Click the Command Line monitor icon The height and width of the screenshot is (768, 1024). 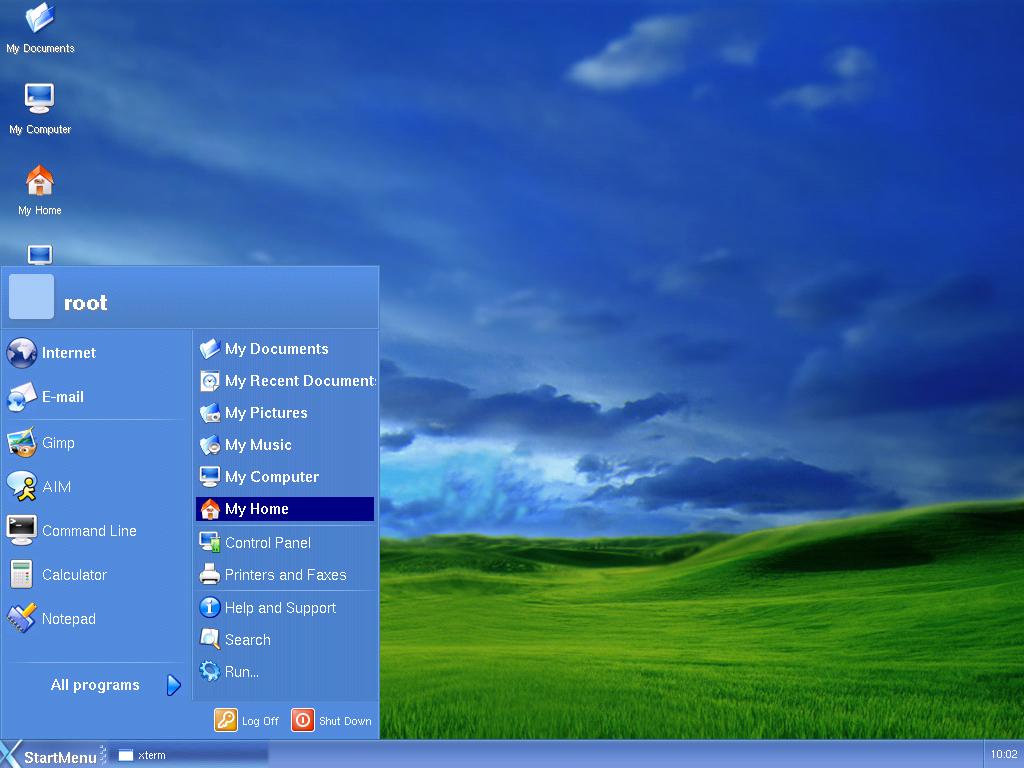(22, 530)
